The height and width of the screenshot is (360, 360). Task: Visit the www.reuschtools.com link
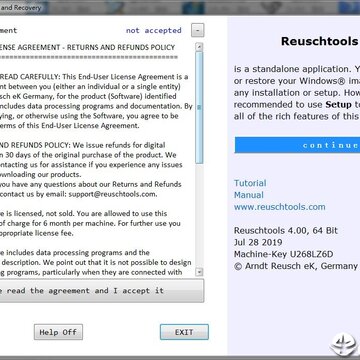click(x=280, y=207)
